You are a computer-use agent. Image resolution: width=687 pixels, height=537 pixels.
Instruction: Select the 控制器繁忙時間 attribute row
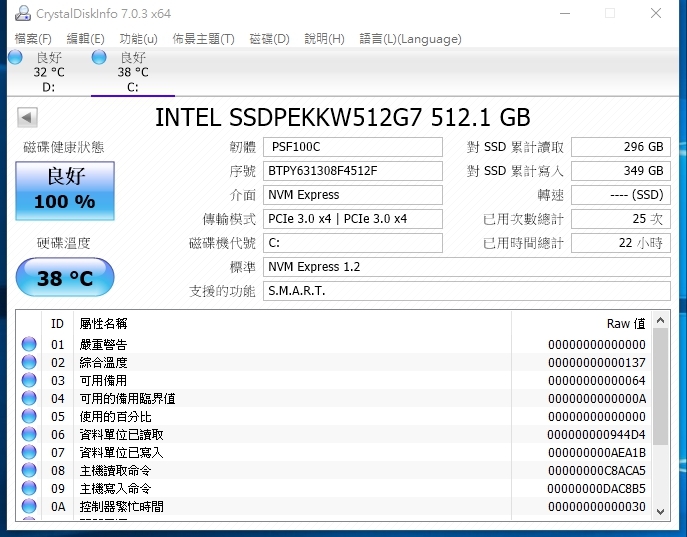click(x=334, y=506)
